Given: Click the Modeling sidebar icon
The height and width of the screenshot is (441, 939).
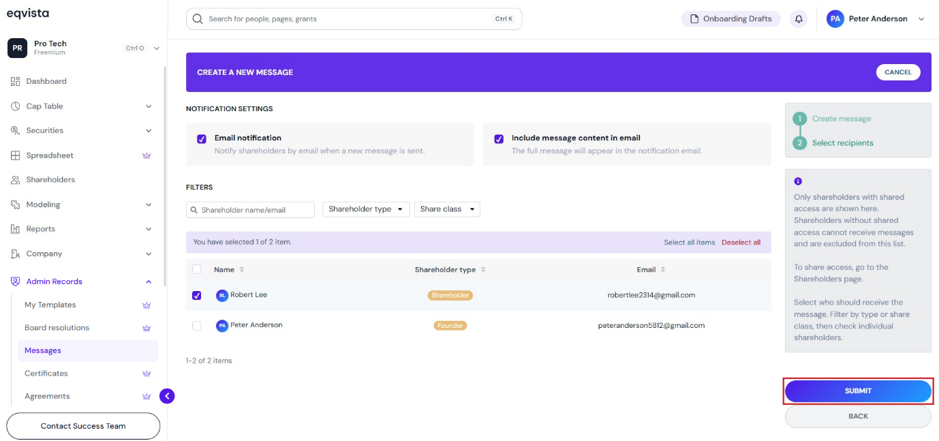Looking at the screenshot, I should 16,204.
